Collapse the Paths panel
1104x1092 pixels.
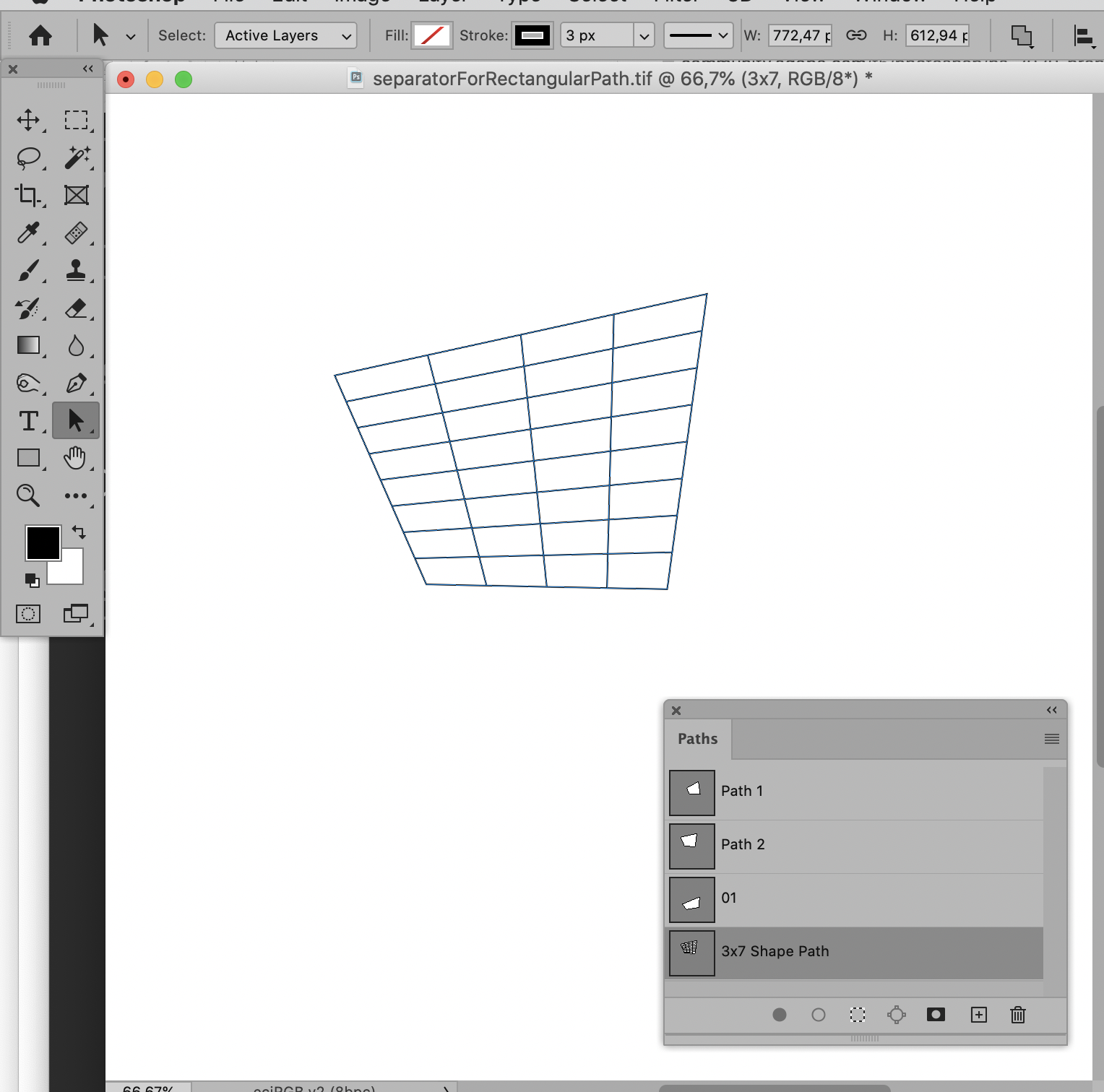pos(1051,710)
